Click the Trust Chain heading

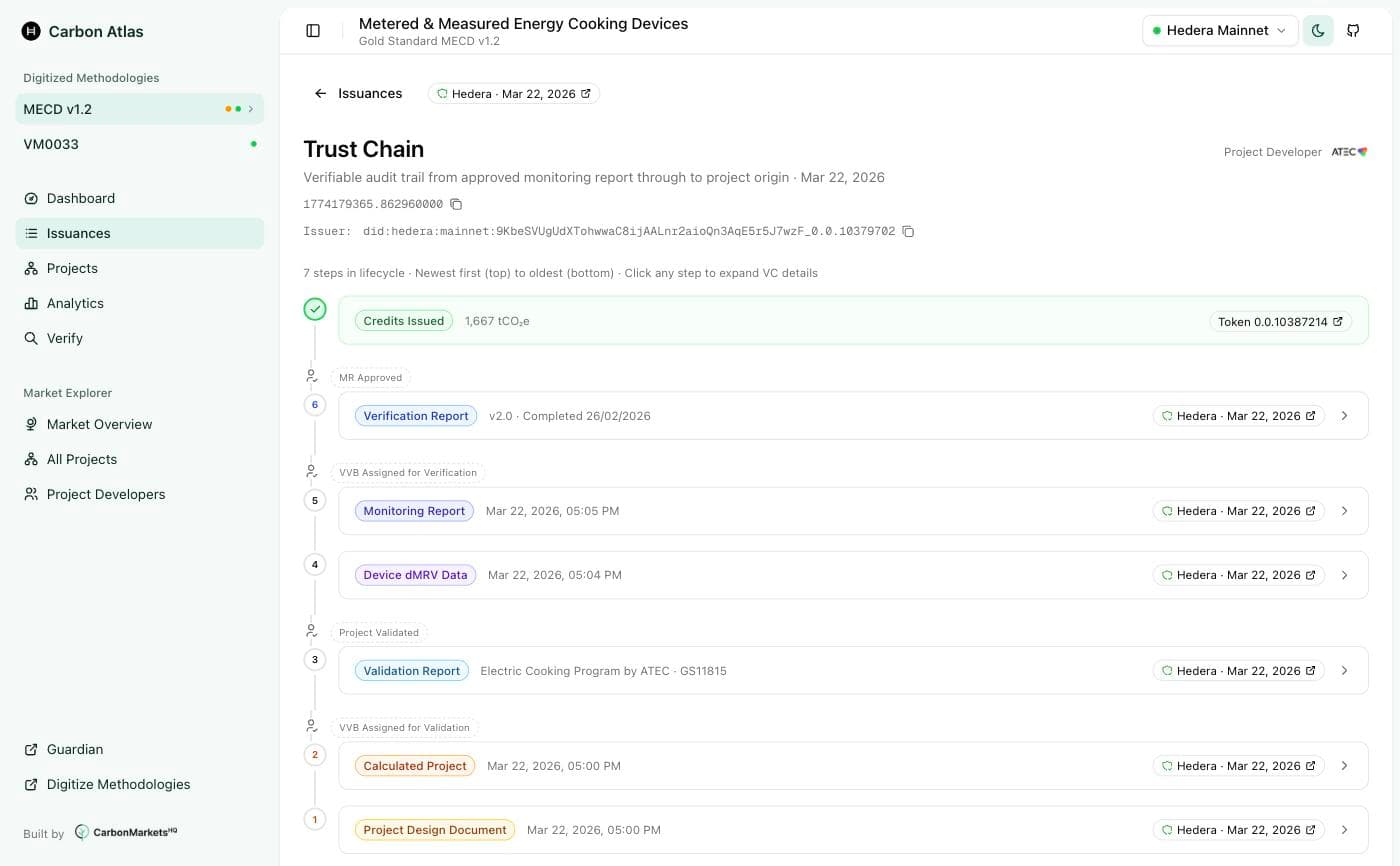[364, 149]
